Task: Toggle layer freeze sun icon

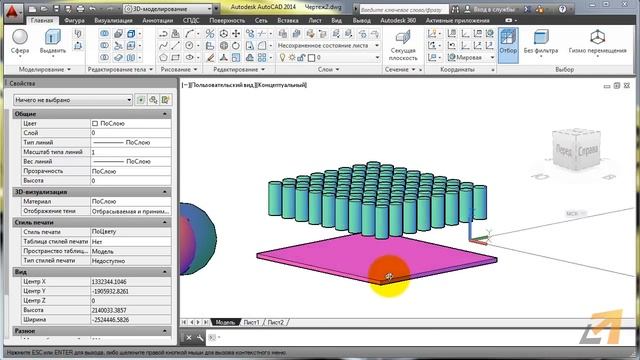Action: pos(292,58)
